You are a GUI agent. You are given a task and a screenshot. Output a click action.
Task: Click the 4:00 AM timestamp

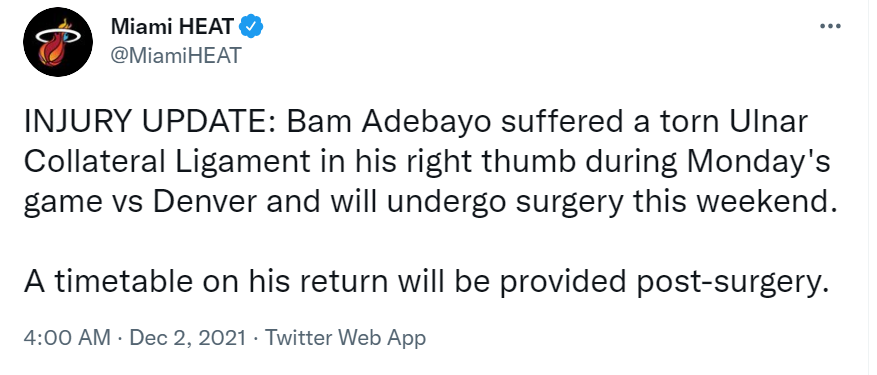tap(67, 338)
